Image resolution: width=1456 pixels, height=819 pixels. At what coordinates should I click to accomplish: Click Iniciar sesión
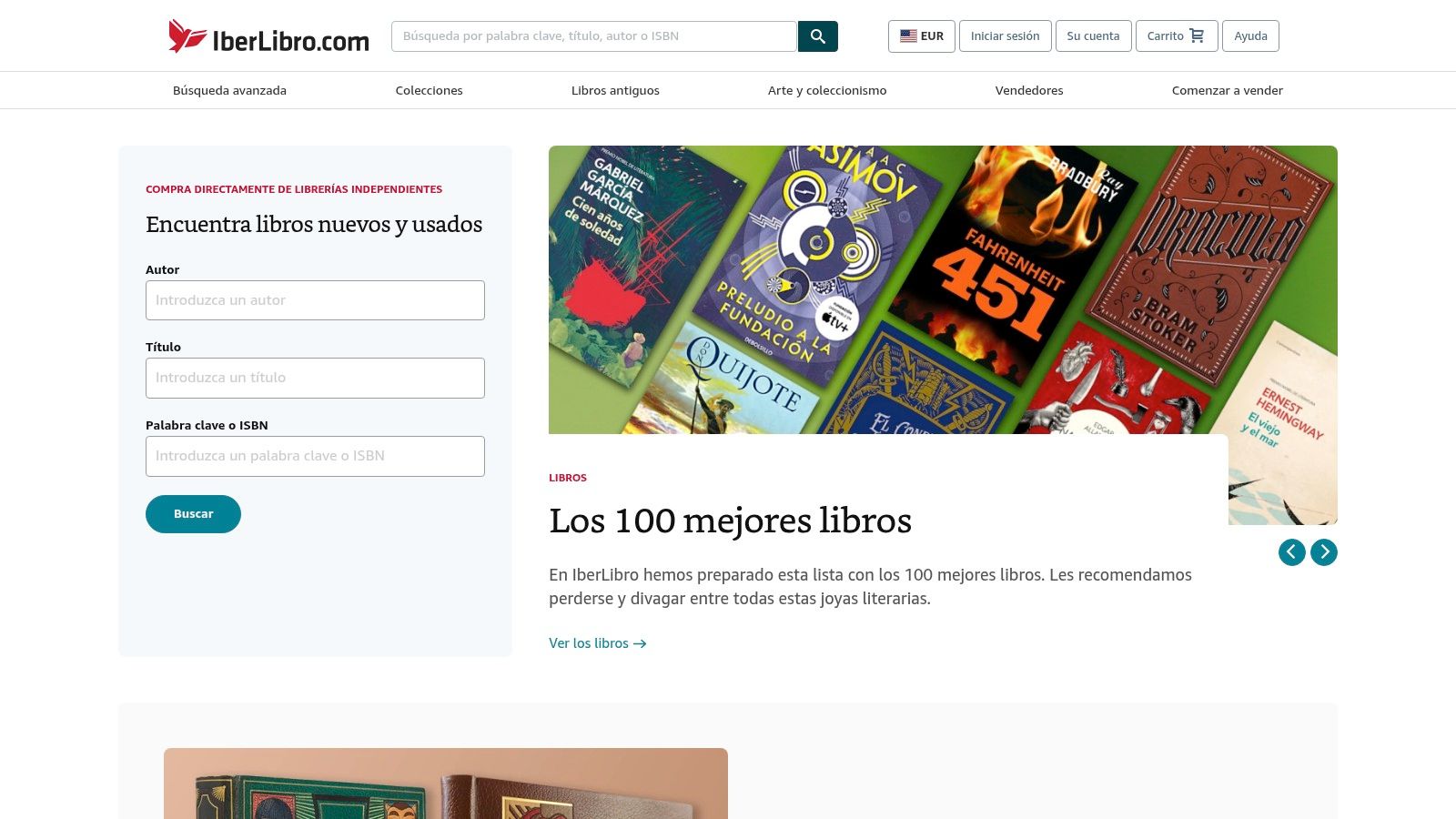(x=1005, y=35)
